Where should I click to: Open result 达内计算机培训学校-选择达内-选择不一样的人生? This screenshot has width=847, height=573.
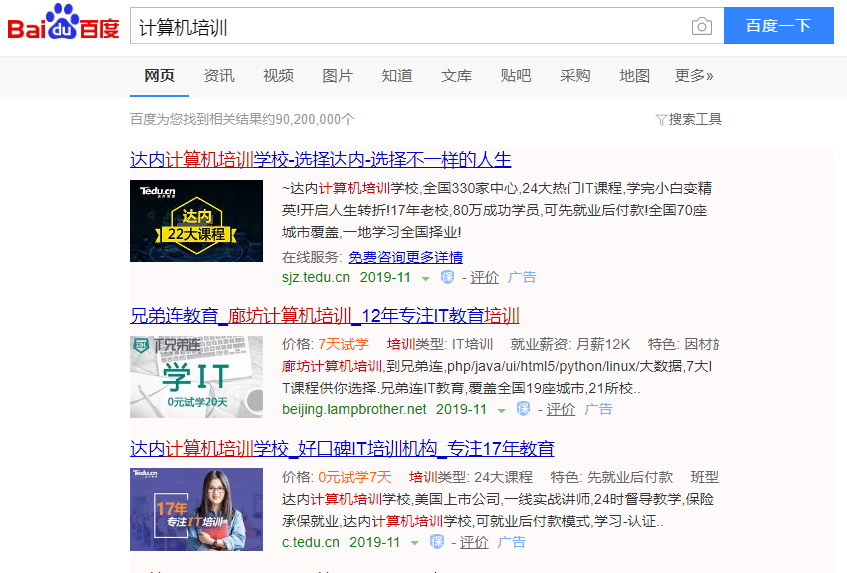(x=320, y=160)
